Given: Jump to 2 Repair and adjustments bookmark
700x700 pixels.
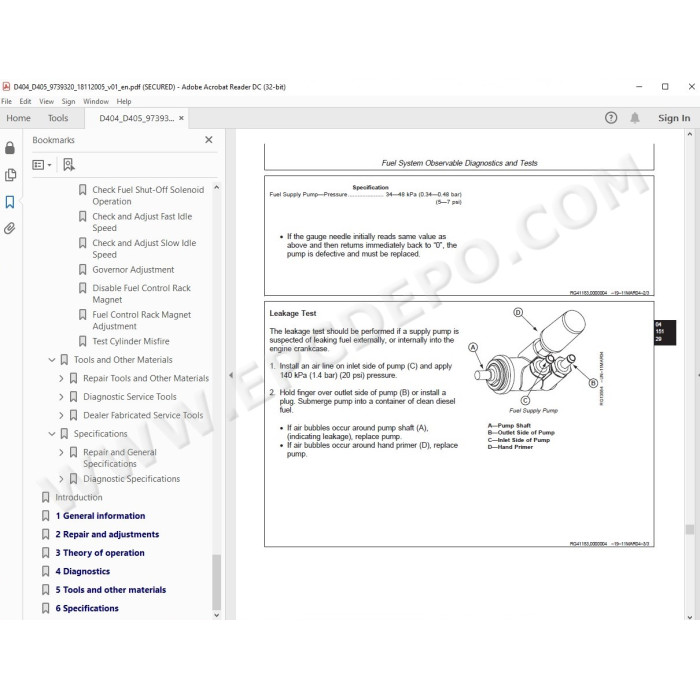Looking at the screenshot, I should click(107, 534).
